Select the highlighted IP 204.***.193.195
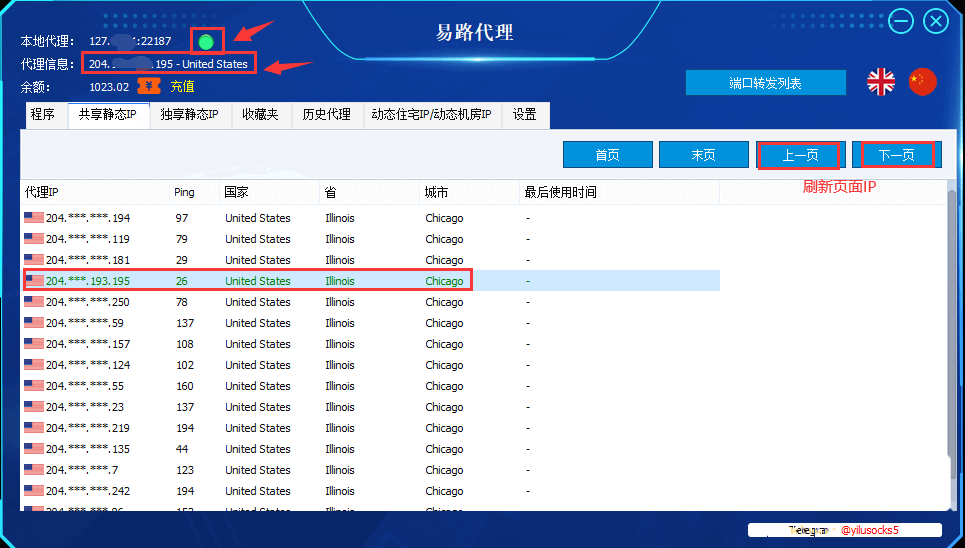The width and height of the screenshot is (965, 548). point(88,281)
